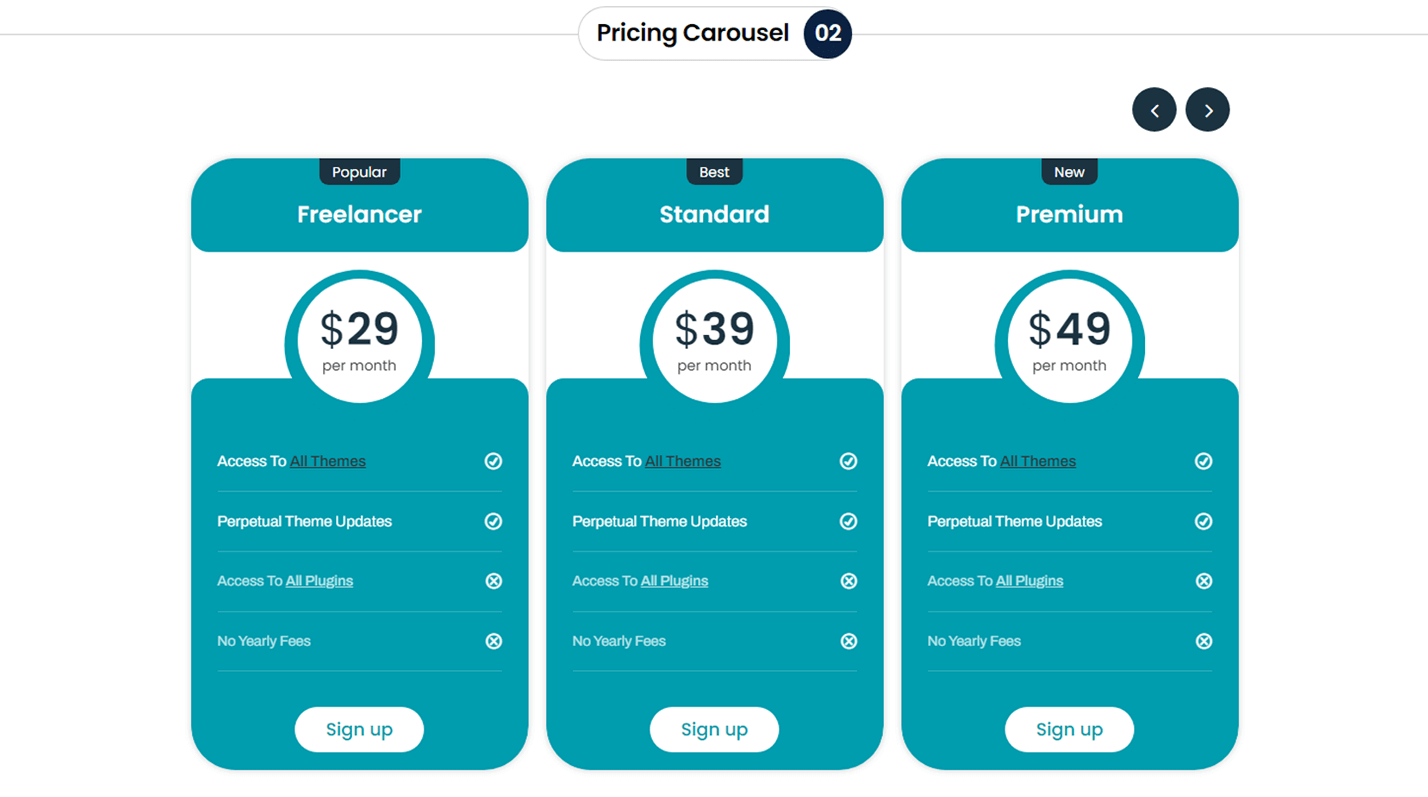Open All Themes link in Freelancer card
This screenshot has height=797, width=1428.
(x=328, y=461)
